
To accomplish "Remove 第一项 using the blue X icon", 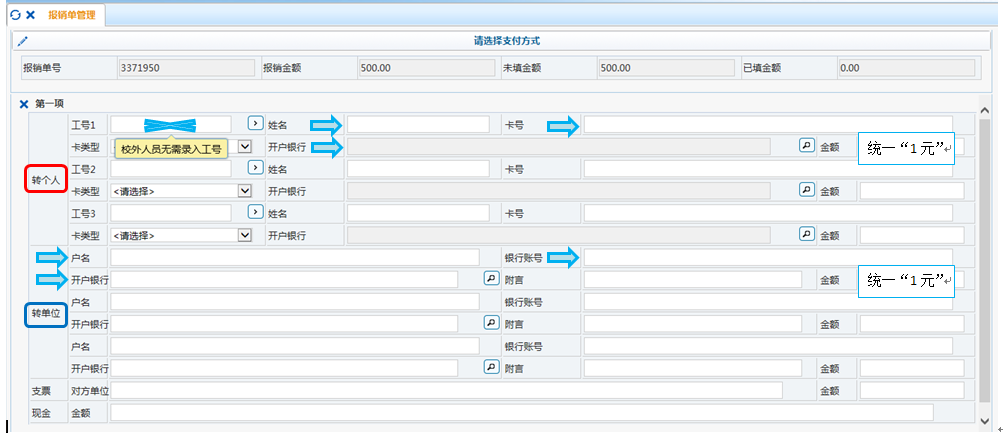I will [24, 103].
